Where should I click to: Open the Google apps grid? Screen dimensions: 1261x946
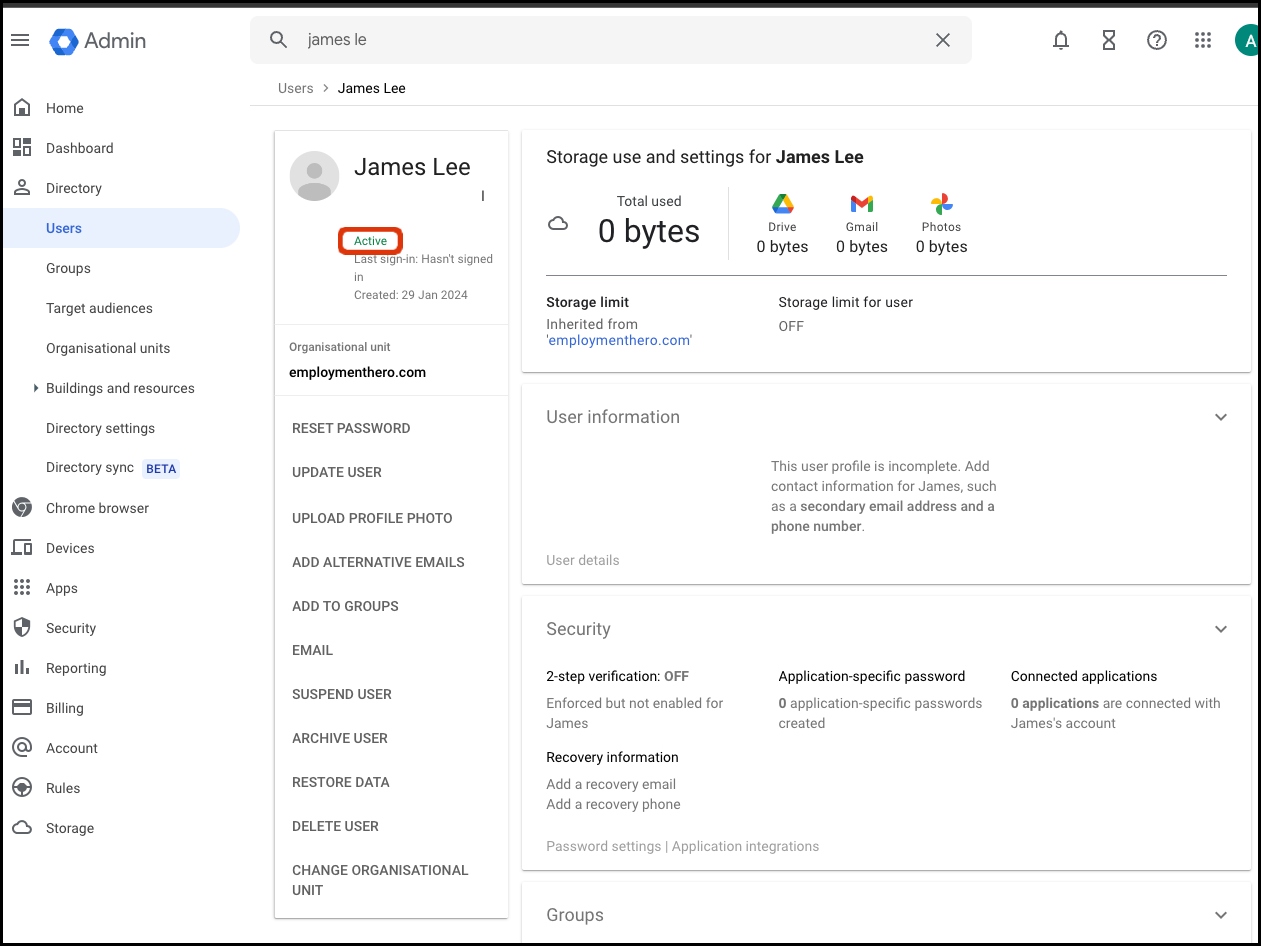click(x=1203, y=40)
